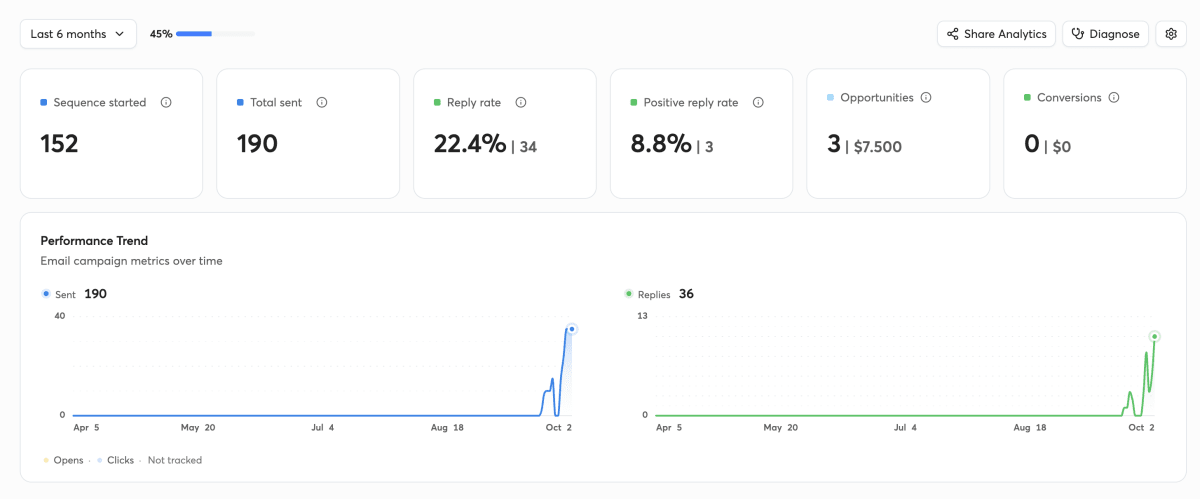Toggle the Replies series legend marker
The width and height of the screenshot is (1200, 499).
[629, 294]
